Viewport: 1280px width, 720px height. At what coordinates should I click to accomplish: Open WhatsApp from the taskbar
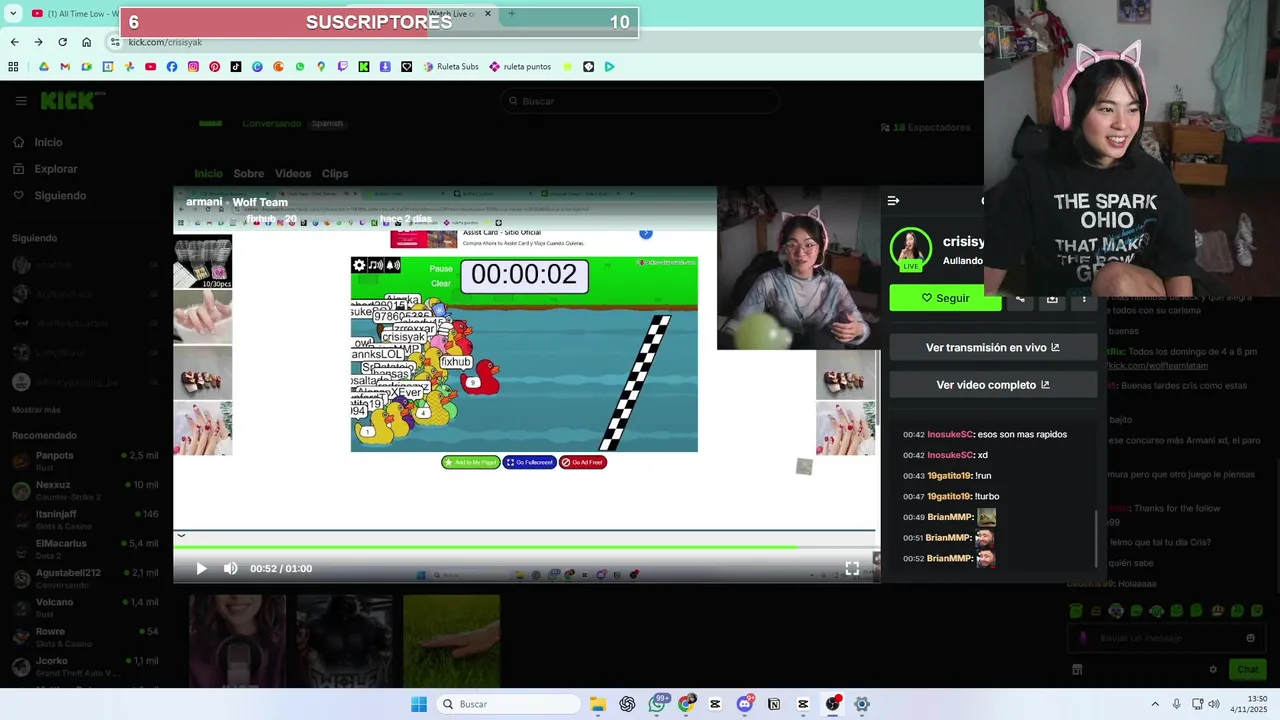[x=657, y=704]
